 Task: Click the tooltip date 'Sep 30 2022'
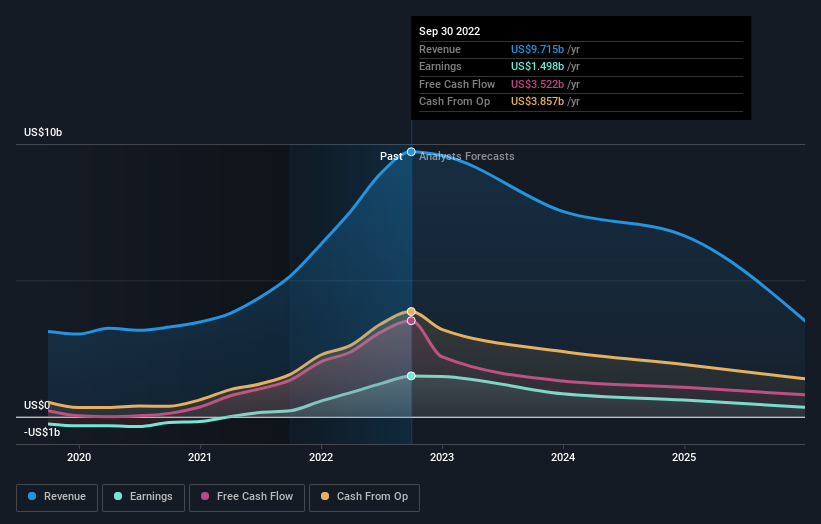[449, 31]
